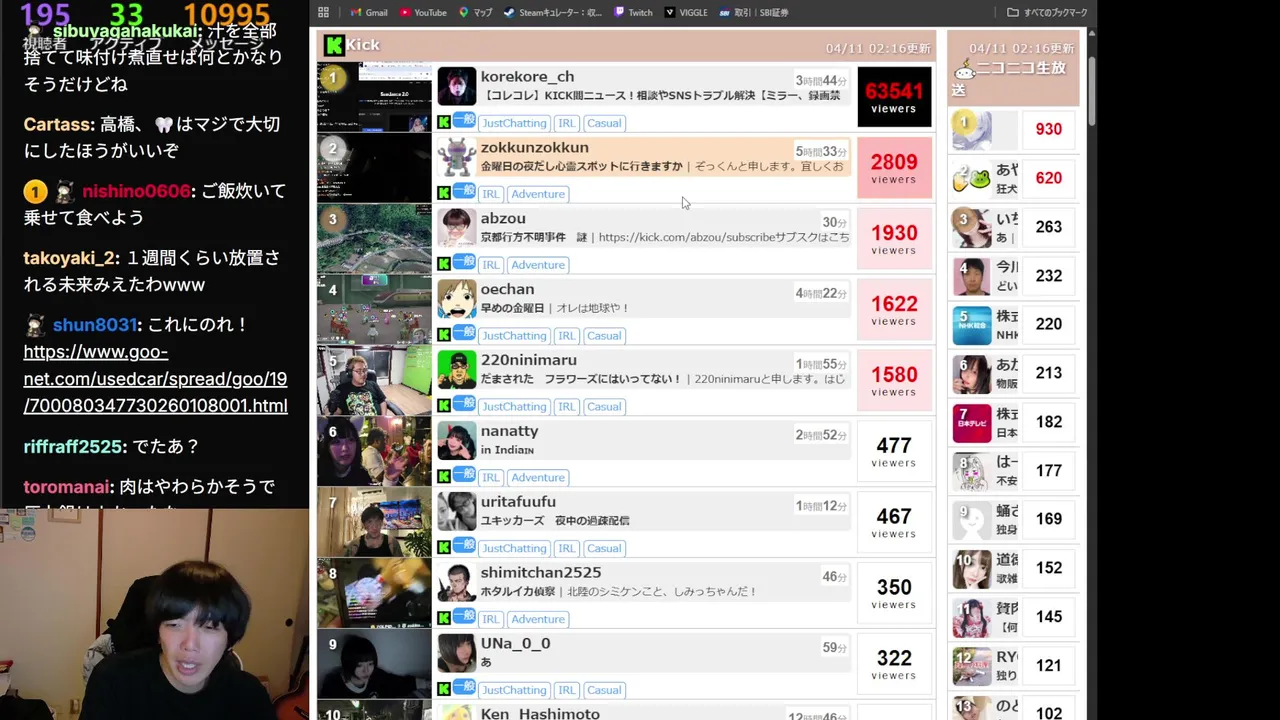1280x720 pixels.
Task: Click uritafufu profile avatar
Action: [457, 513]
